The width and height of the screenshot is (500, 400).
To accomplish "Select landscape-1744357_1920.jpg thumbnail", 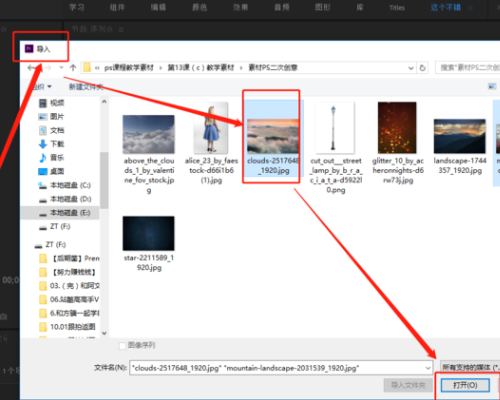I will point(460,136).
